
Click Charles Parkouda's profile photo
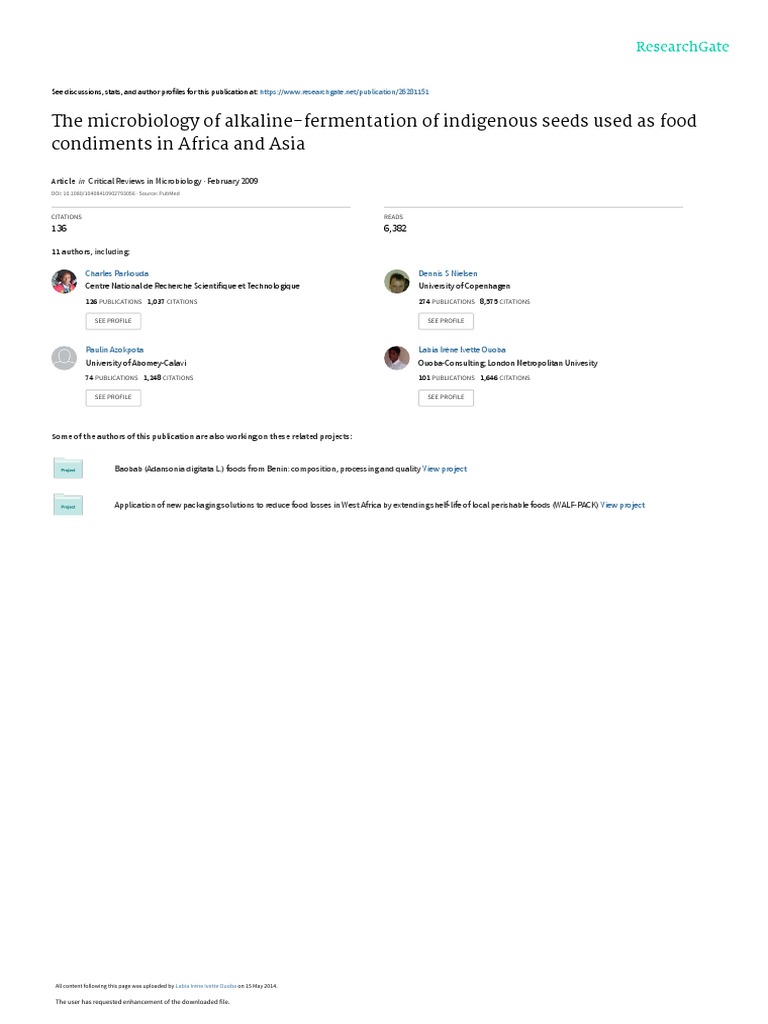64,281
